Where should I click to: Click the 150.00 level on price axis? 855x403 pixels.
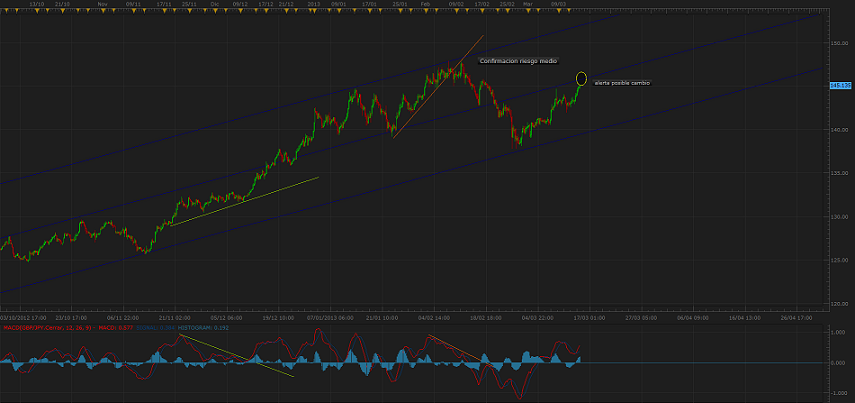pos(840,43)
